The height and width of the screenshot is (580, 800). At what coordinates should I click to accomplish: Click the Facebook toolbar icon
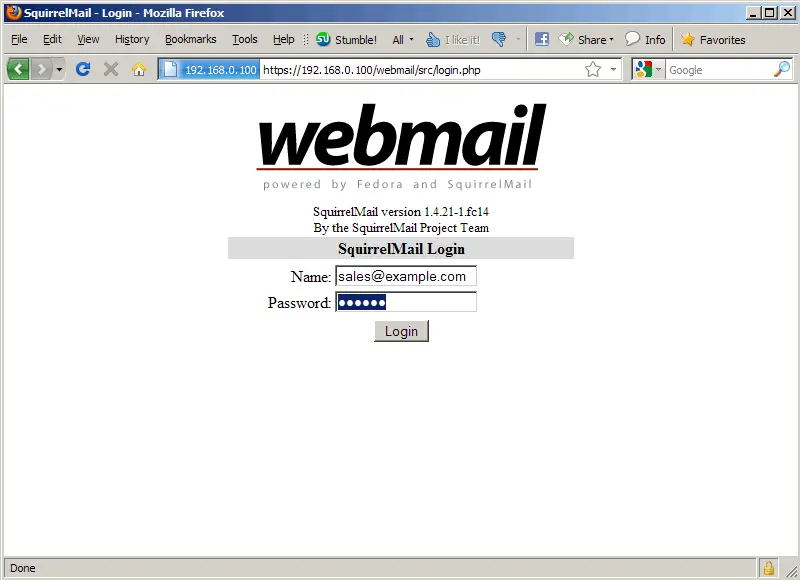541,39
